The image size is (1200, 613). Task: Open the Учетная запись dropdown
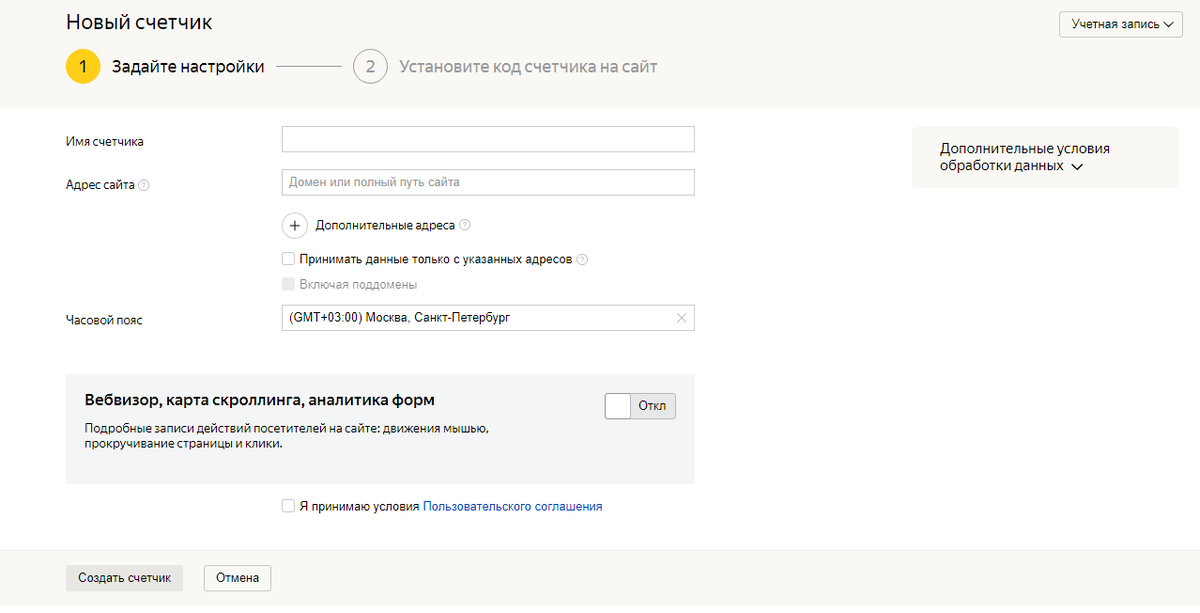pyautogui.click(x=1121, y=24)
